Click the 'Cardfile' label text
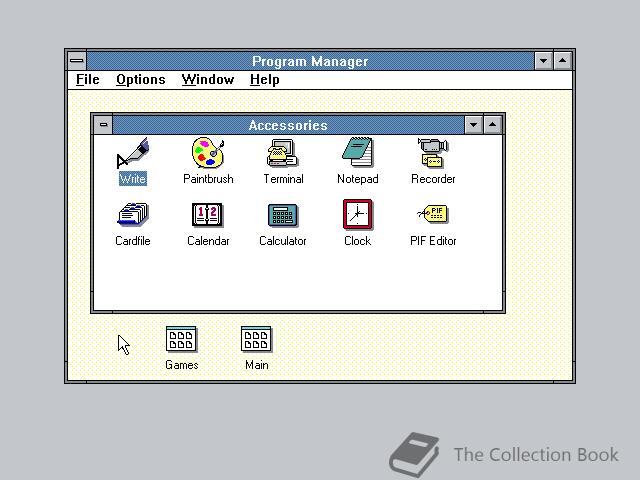This screenshot has height=480, width=640. click(133, 241)
